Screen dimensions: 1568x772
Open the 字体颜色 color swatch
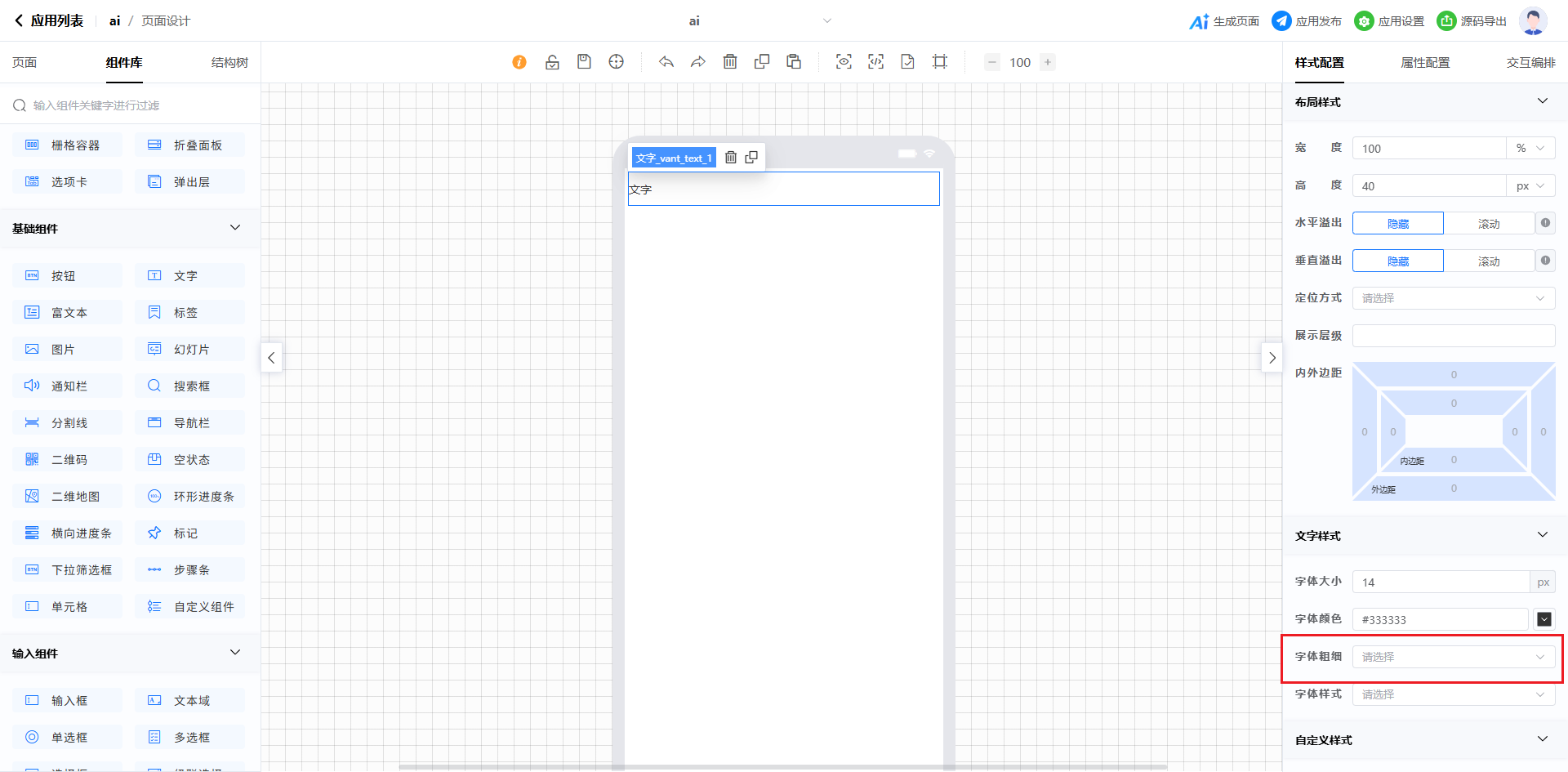click(x=1543, y=619)
